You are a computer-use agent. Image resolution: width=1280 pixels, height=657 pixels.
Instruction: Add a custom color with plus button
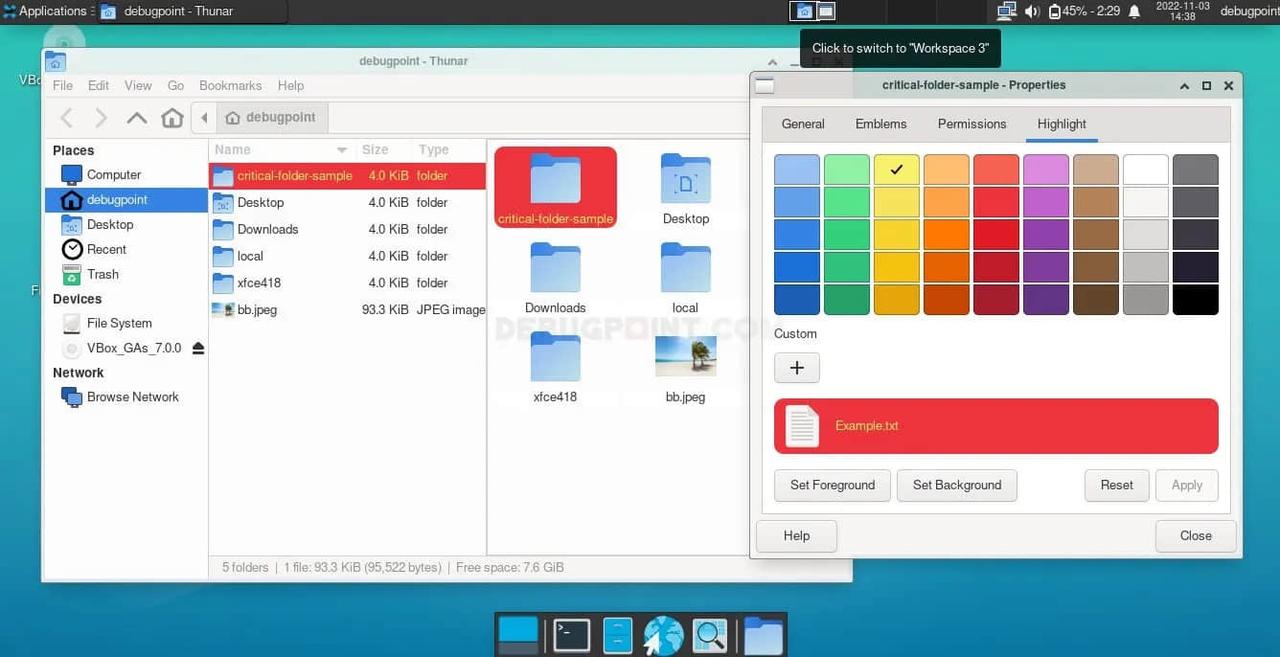point(796,368)
